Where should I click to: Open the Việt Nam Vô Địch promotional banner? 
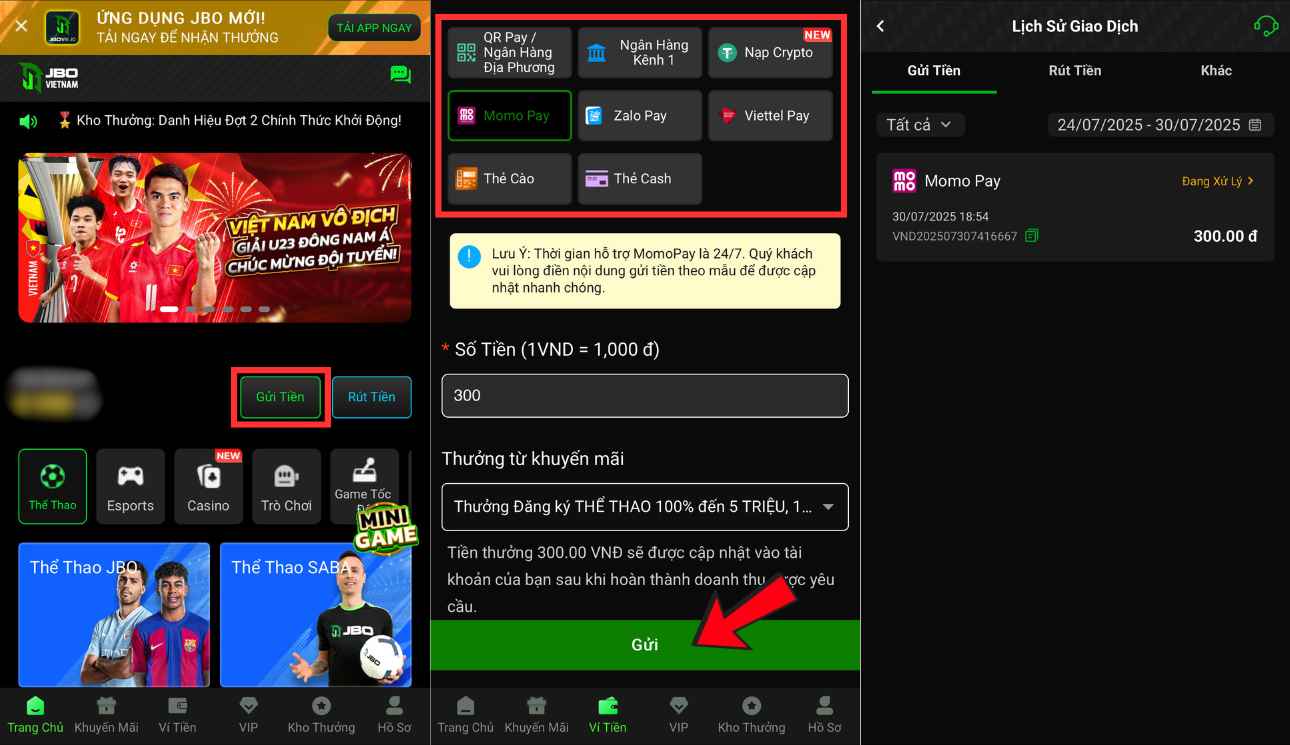pyautogui.click(x=214, y=237)
